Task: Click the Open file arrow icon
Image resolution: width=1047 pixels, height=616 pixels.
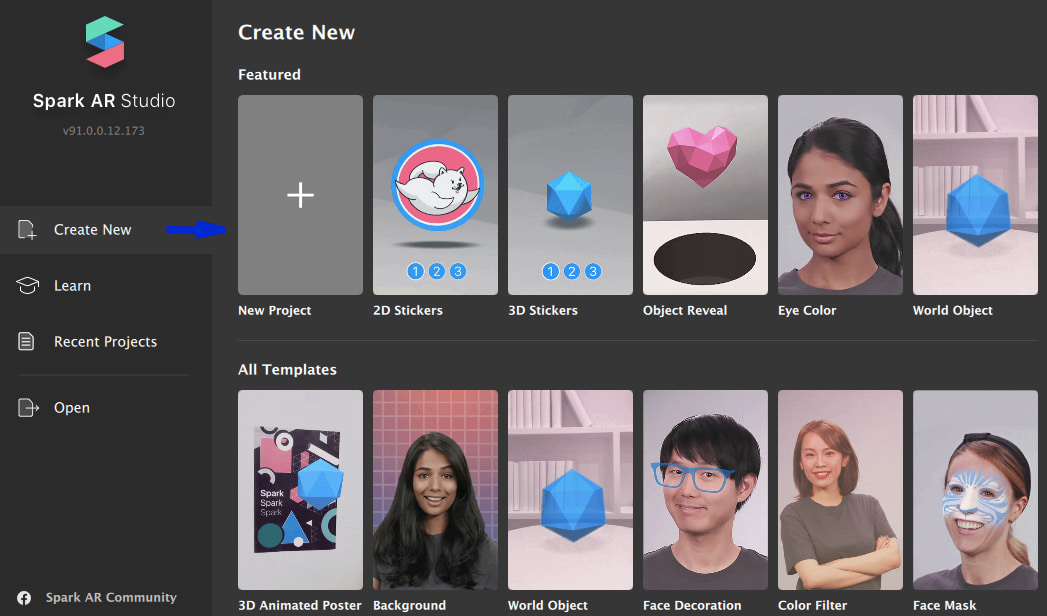Action: (x=27, y=408)
